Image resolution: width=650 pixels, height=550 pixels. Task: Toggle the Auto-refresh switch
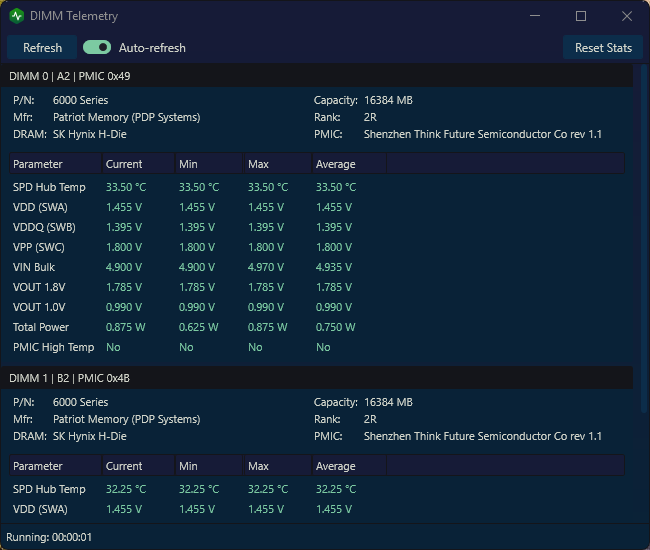click(x=97, y=48)
